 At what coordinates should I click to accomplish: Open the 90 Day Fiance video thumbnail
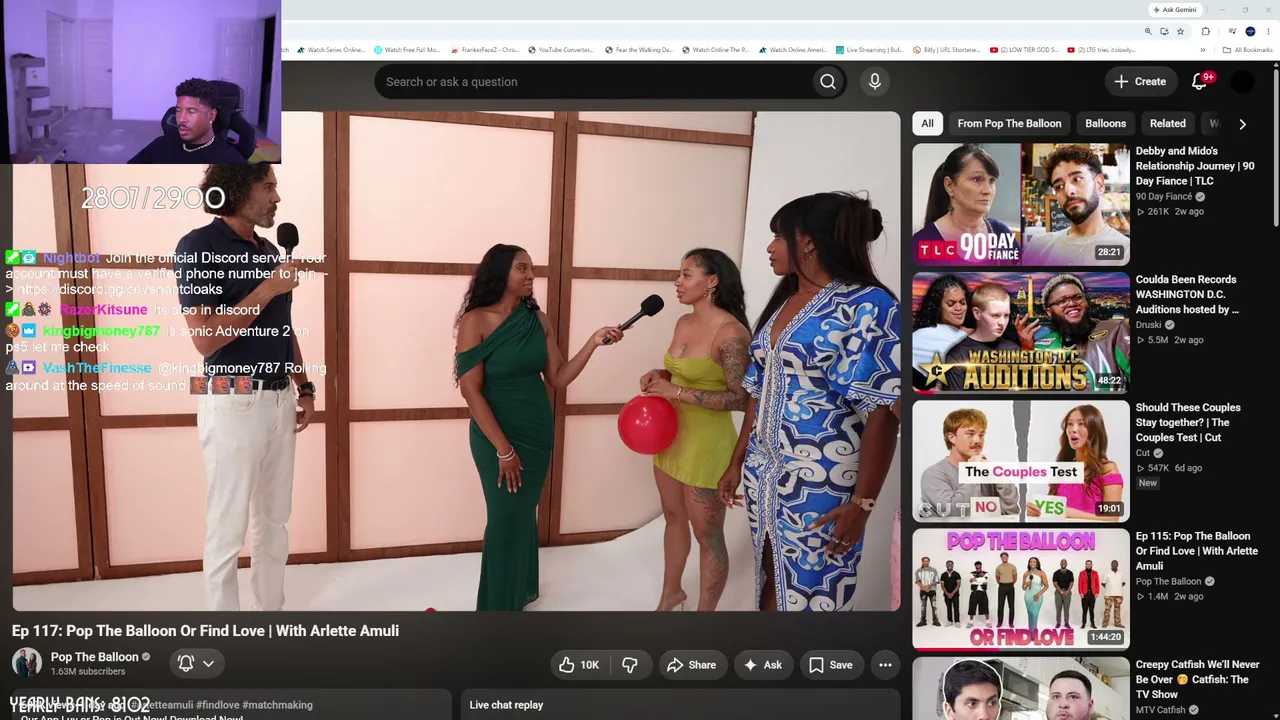click(1021, 204)
